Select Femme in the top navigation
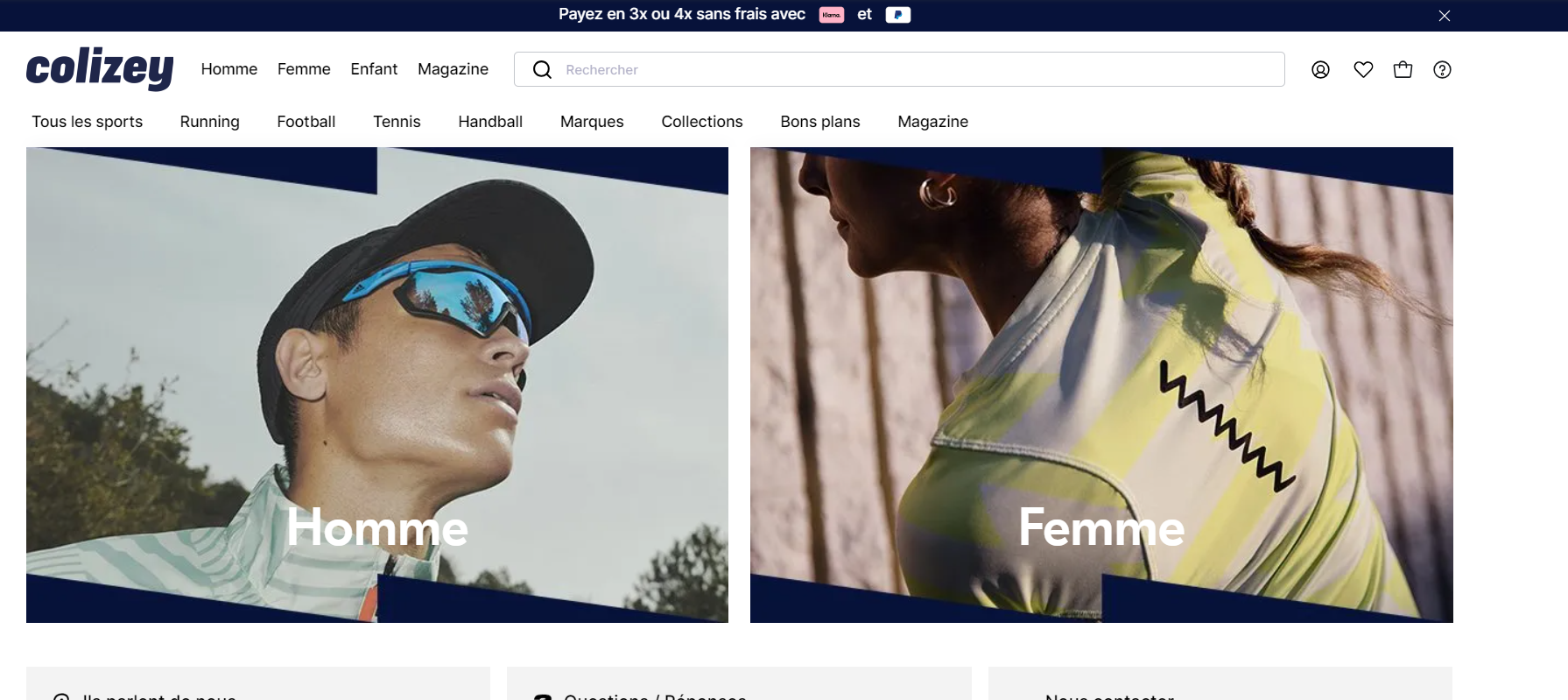The width and height of the screenshot is (1568, 700). point(304,69)
